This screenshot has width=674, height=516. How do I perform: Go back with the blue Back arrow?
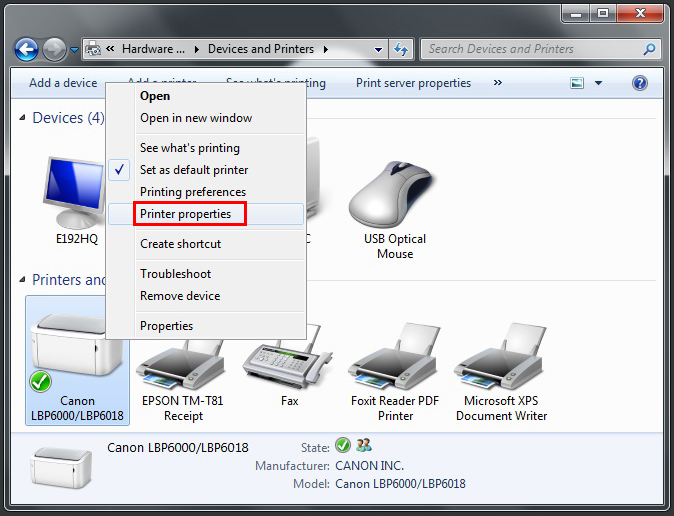click(27, 50)
